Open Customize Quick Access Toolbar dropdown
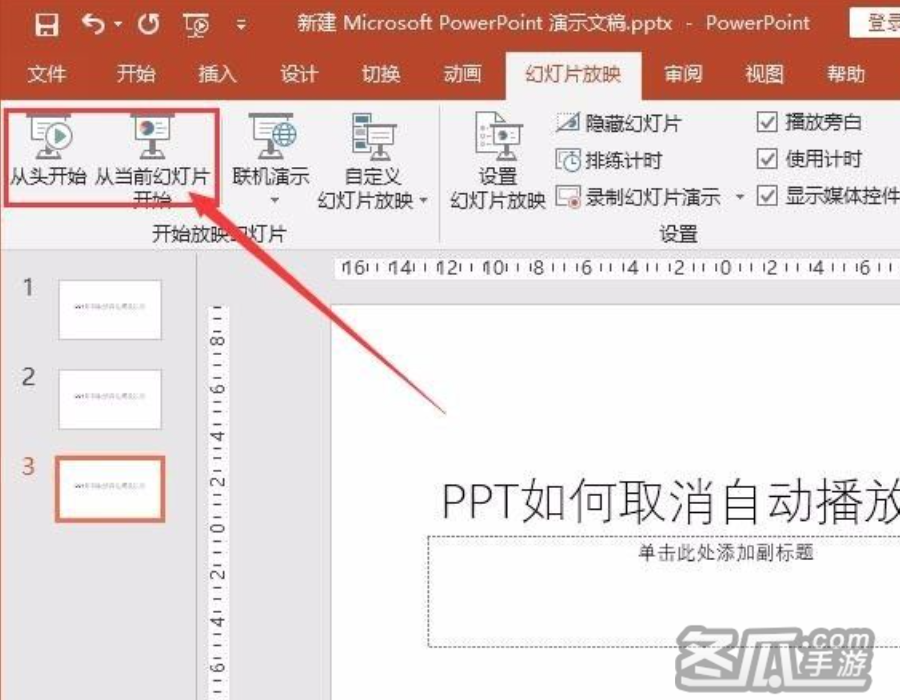900x700 pixels. [x=242, y=25]
